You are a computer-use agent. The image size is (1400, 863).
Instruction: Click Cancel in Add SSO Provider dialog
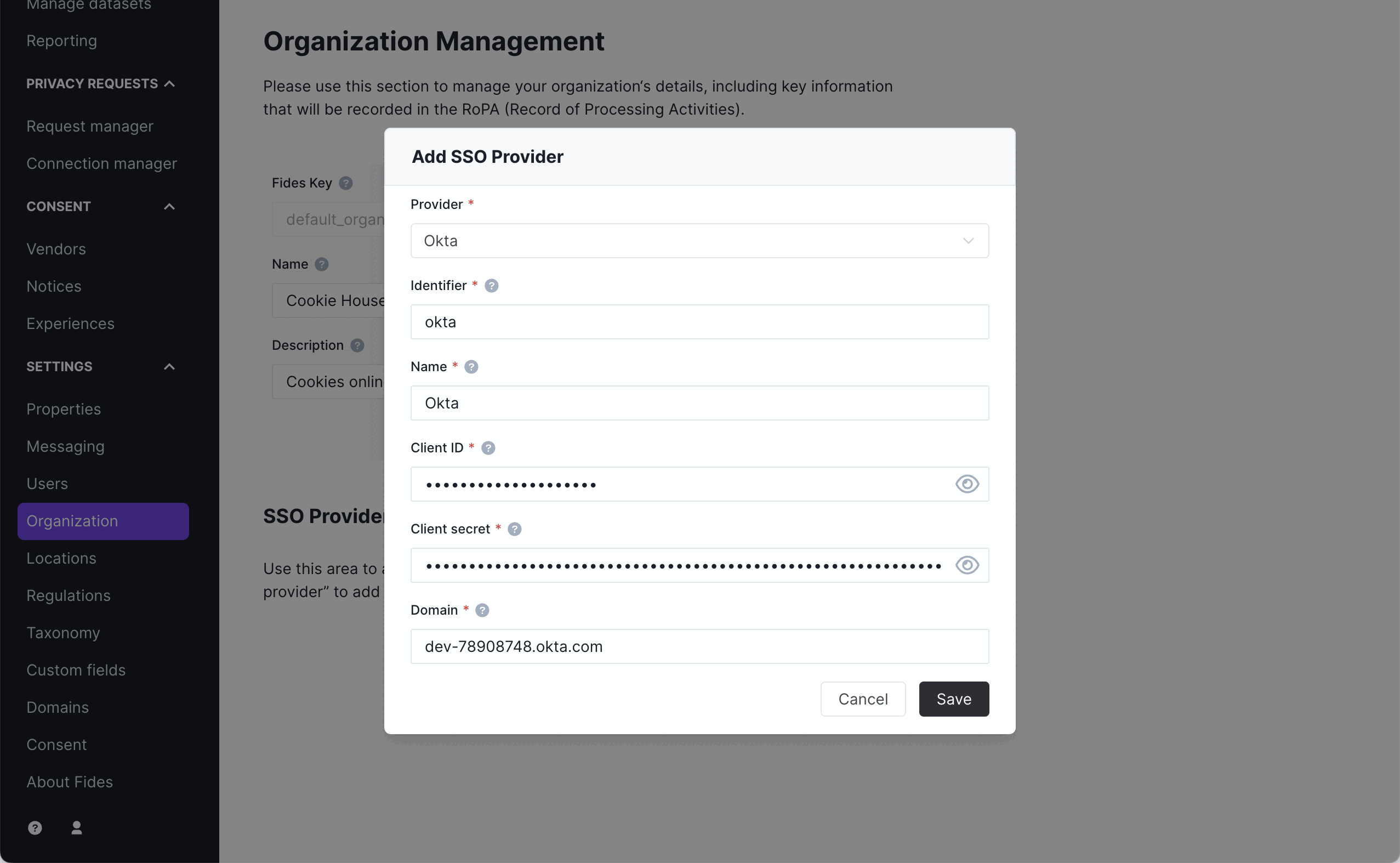tap(863, 699)
